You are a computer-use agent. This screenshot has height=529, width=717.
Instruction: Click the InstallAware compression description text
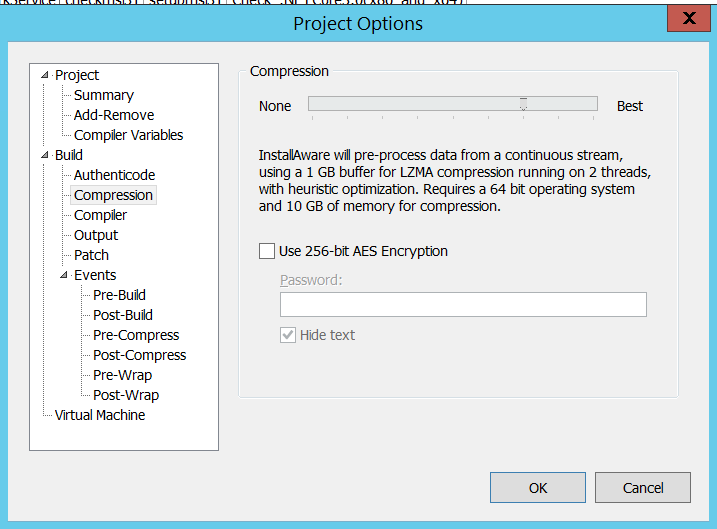[455, 181]
